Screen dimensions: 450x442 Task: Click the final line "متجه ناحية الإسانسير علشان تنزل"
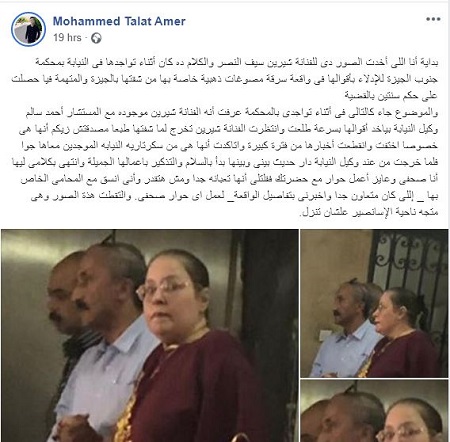tap(369, 212)
